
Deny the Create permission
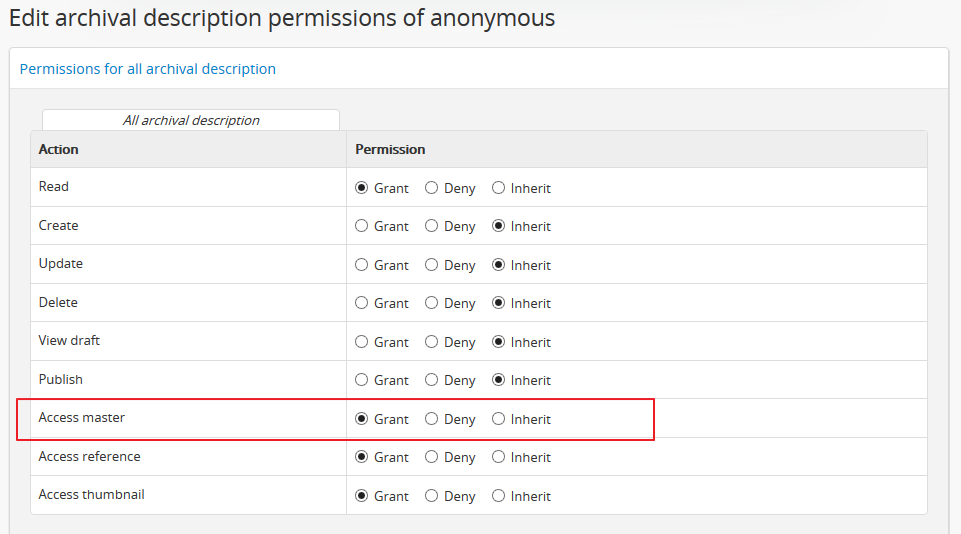tap(432, 226)
